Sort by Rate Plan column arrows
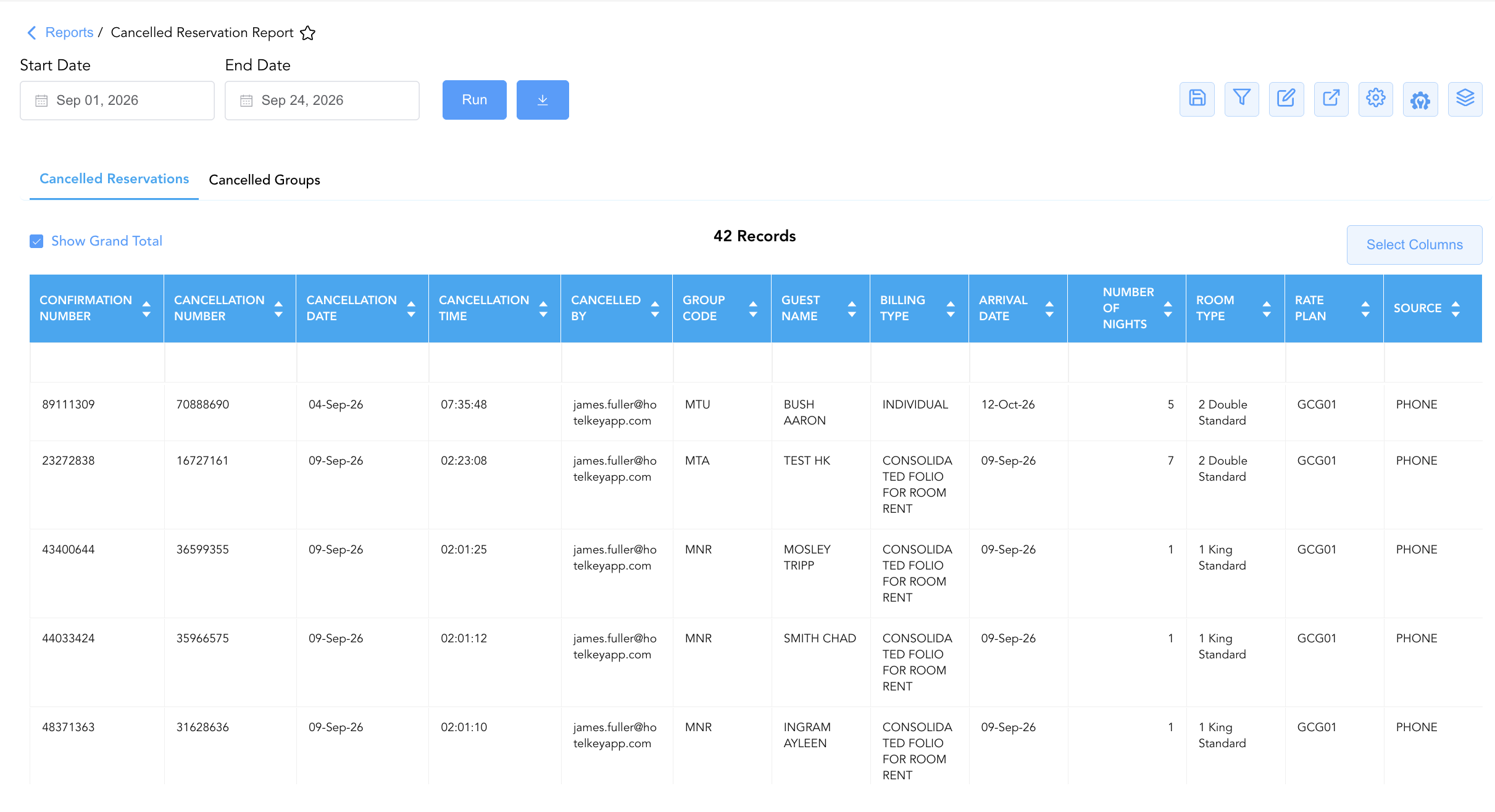Image resolution: width=1495 pixels, height=812 pixels. 1365,309
